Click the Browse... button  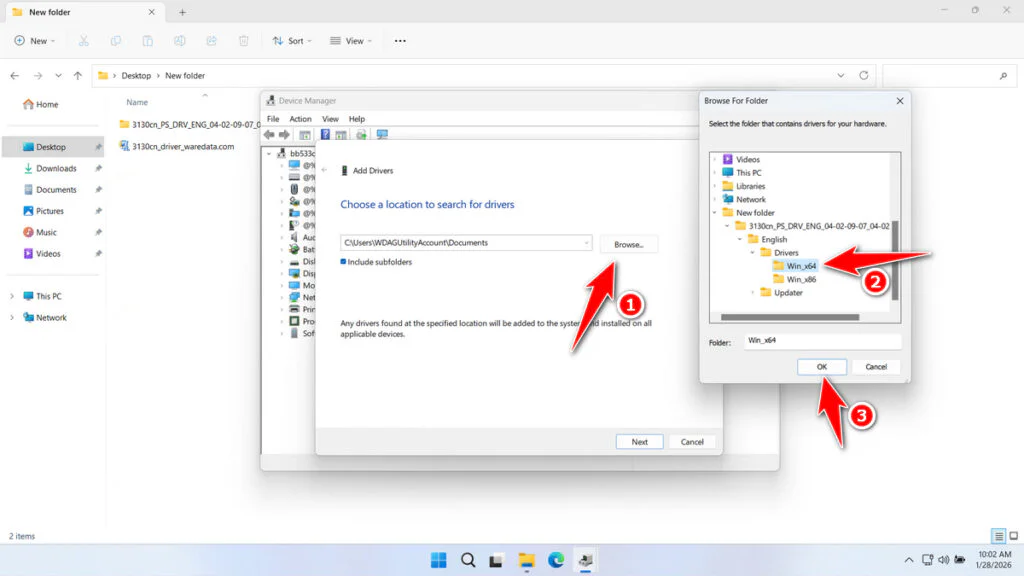click(x=629, y=244)
